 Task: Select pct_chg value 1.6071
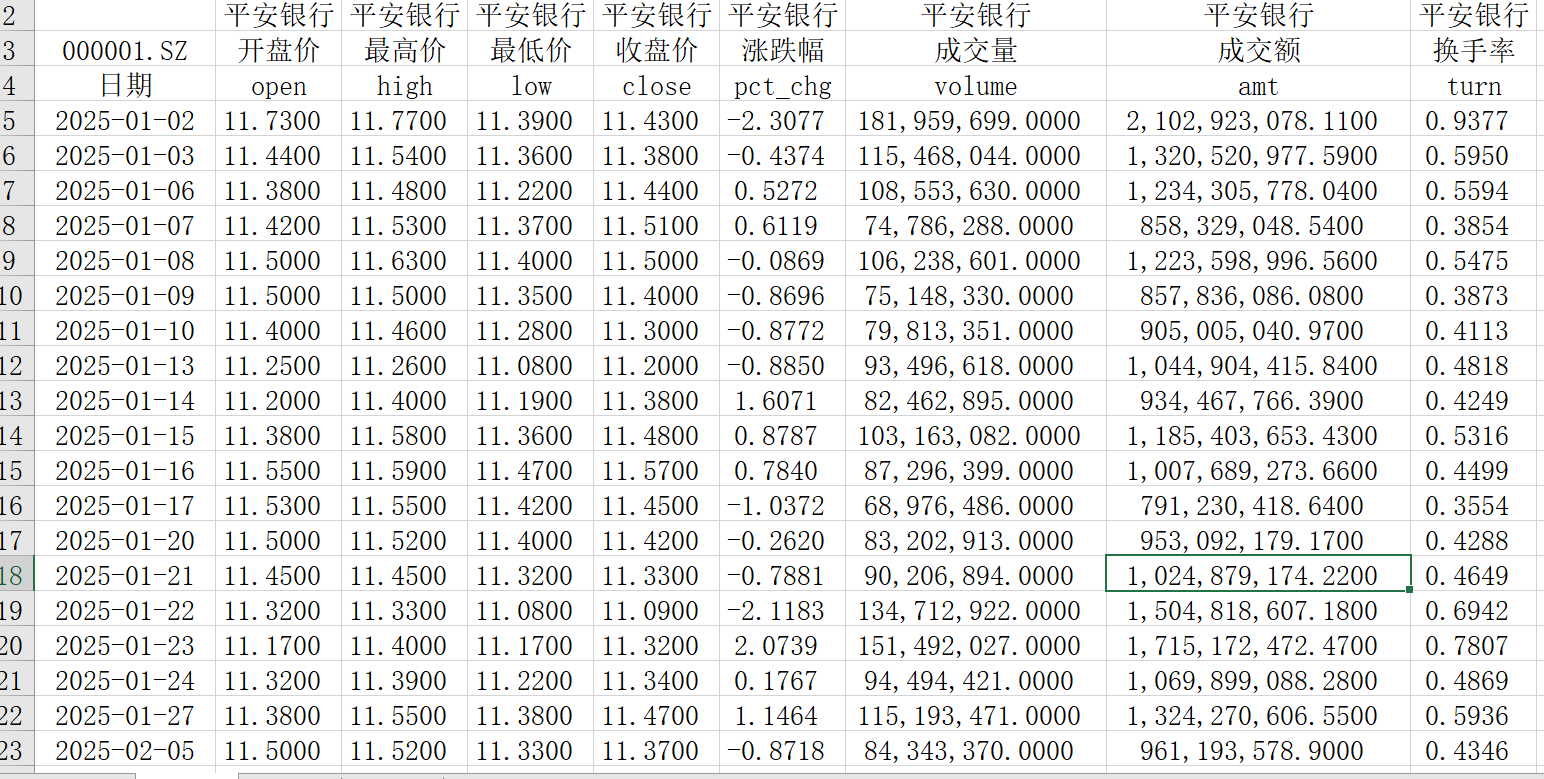pyautogui.click(x=782, y=401)
